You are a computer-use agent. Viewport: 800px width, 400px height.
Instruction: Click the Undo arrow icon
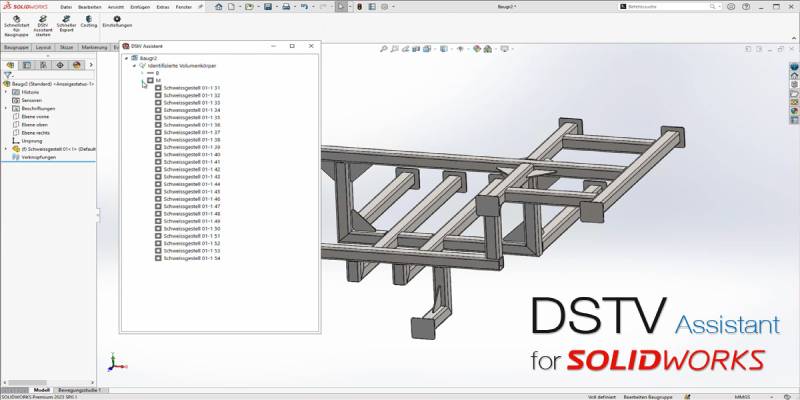(305, 7)
